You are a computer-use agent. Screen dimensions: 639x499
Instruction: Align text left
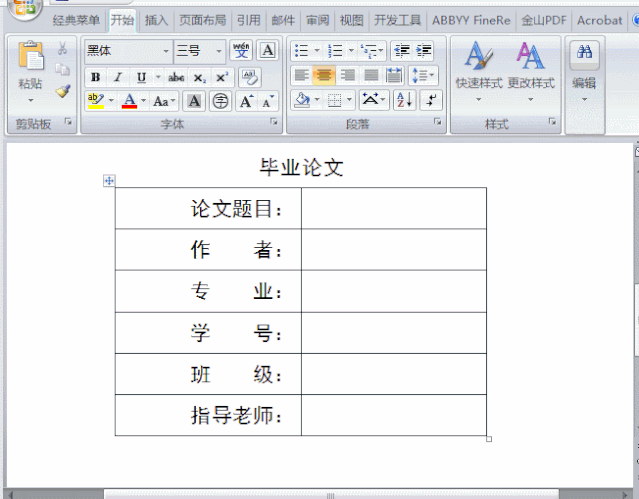(x=302, y=75)
